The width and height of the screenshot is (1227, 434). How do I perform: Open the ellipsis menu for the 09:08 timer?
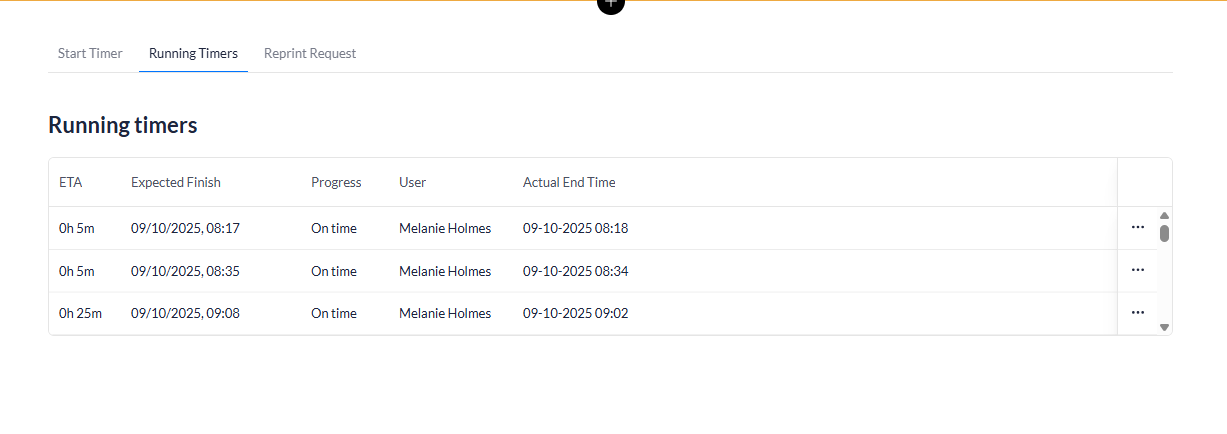point(1137,313)
